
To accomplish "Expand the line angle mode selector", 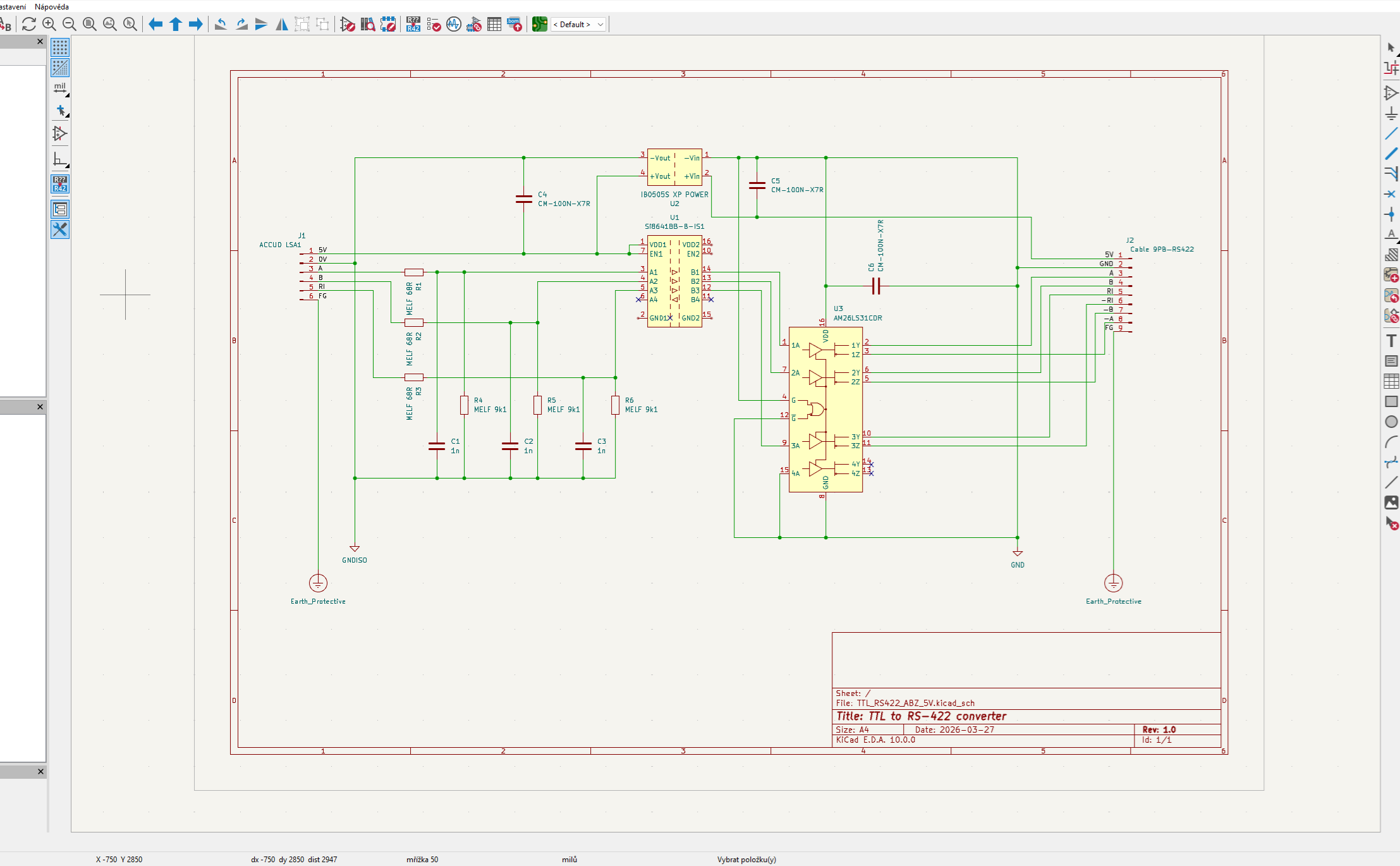I will point(60,159).
